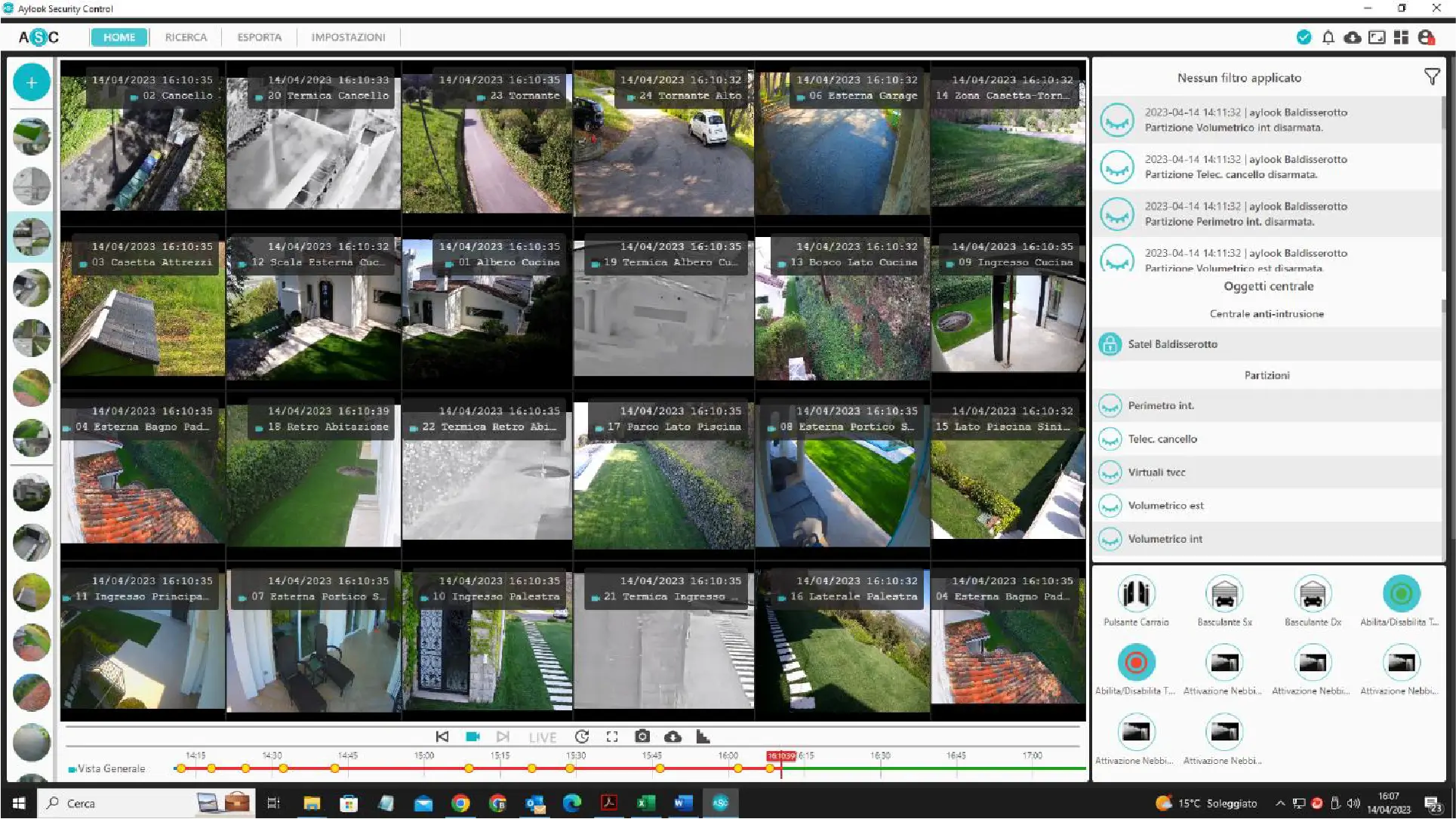Click the user lock account icon
This screenshot has width=1456, height=819.
coord(1426,37)
